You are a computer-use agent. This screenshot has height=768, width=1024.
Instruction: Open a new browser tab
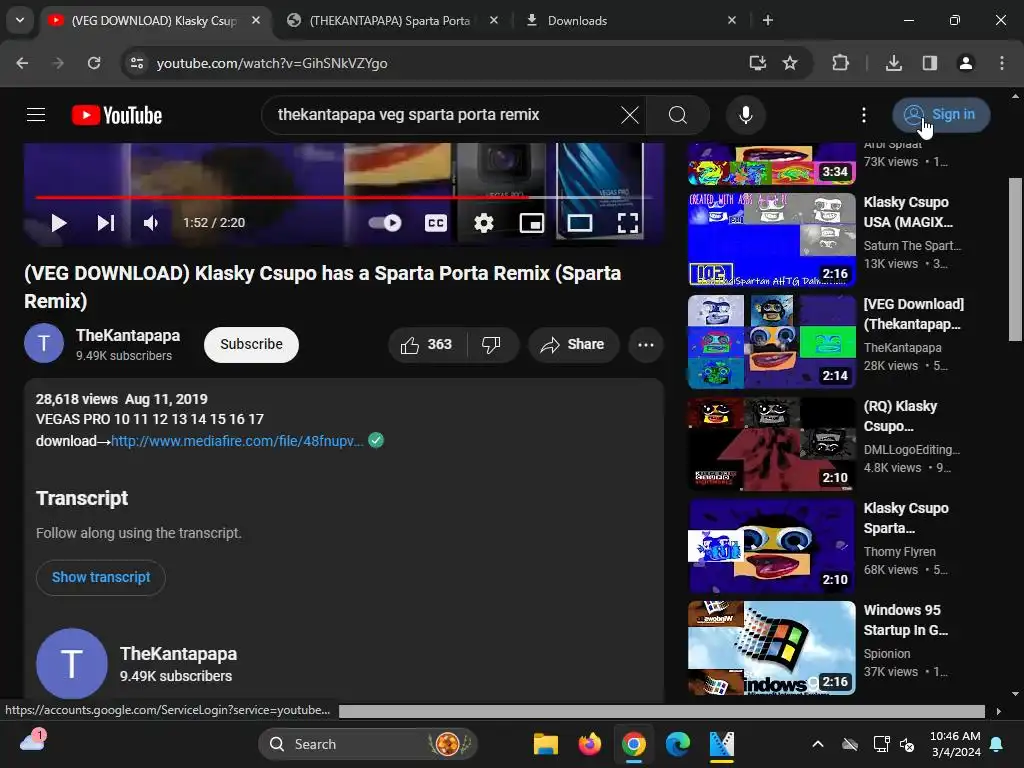[768, 21]
